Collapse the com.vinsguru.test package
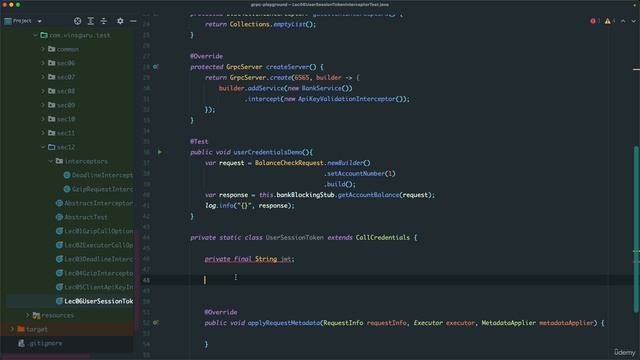 pos(35,36)
